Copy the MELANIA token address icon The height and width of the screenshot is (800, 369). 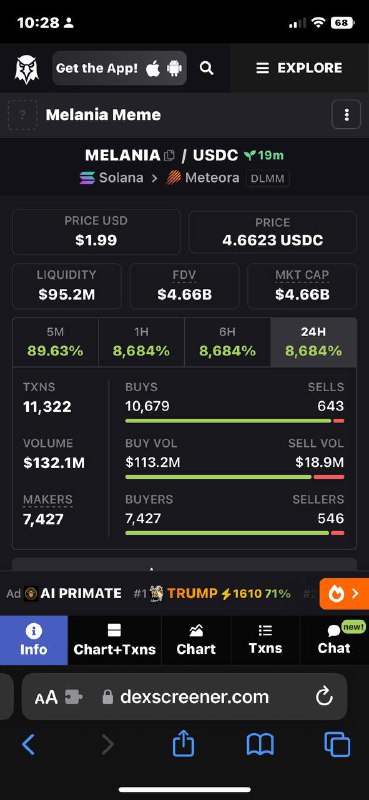coord(169,155)
